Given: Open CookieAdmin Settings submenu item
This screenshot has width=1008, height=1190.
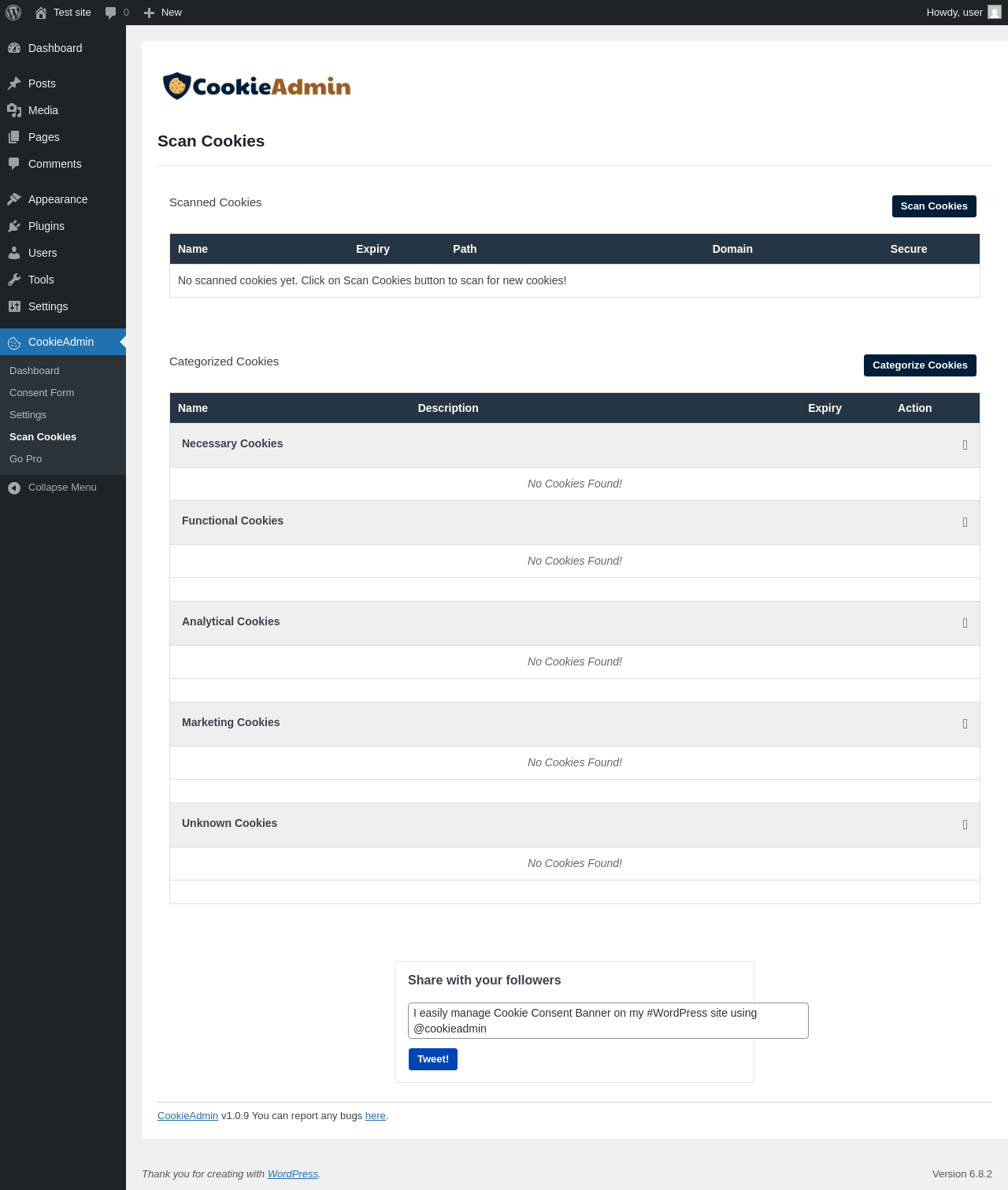Looking at the screenshot, I should click(x=63, y=415).
